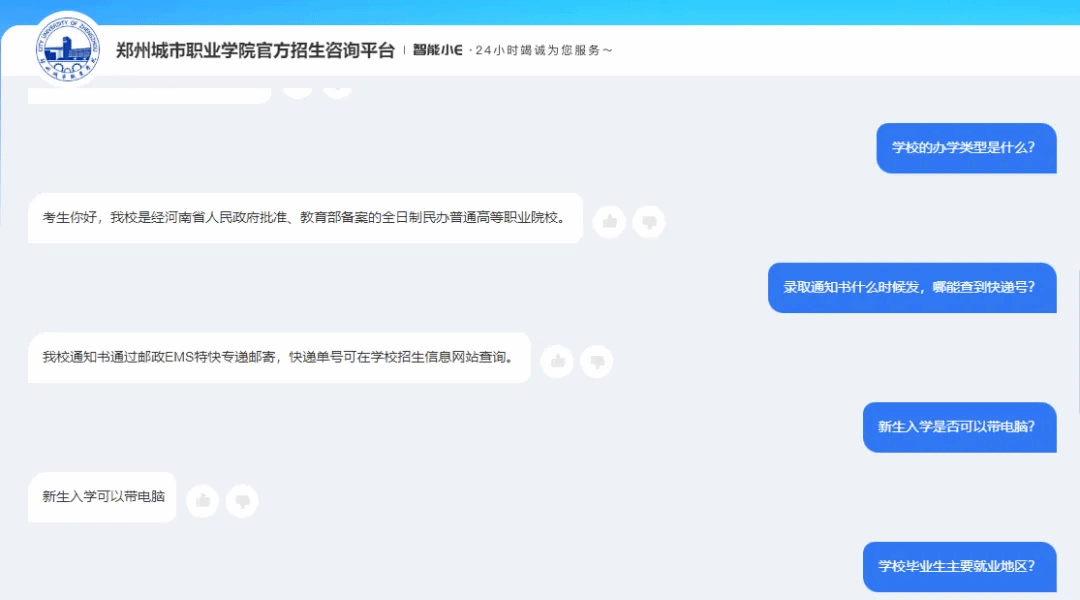Click the bot reply bubble 新生入学可以带电脑
Image resolution: width=1080 pixels, height=600 pixels.
tap(102, 497)
